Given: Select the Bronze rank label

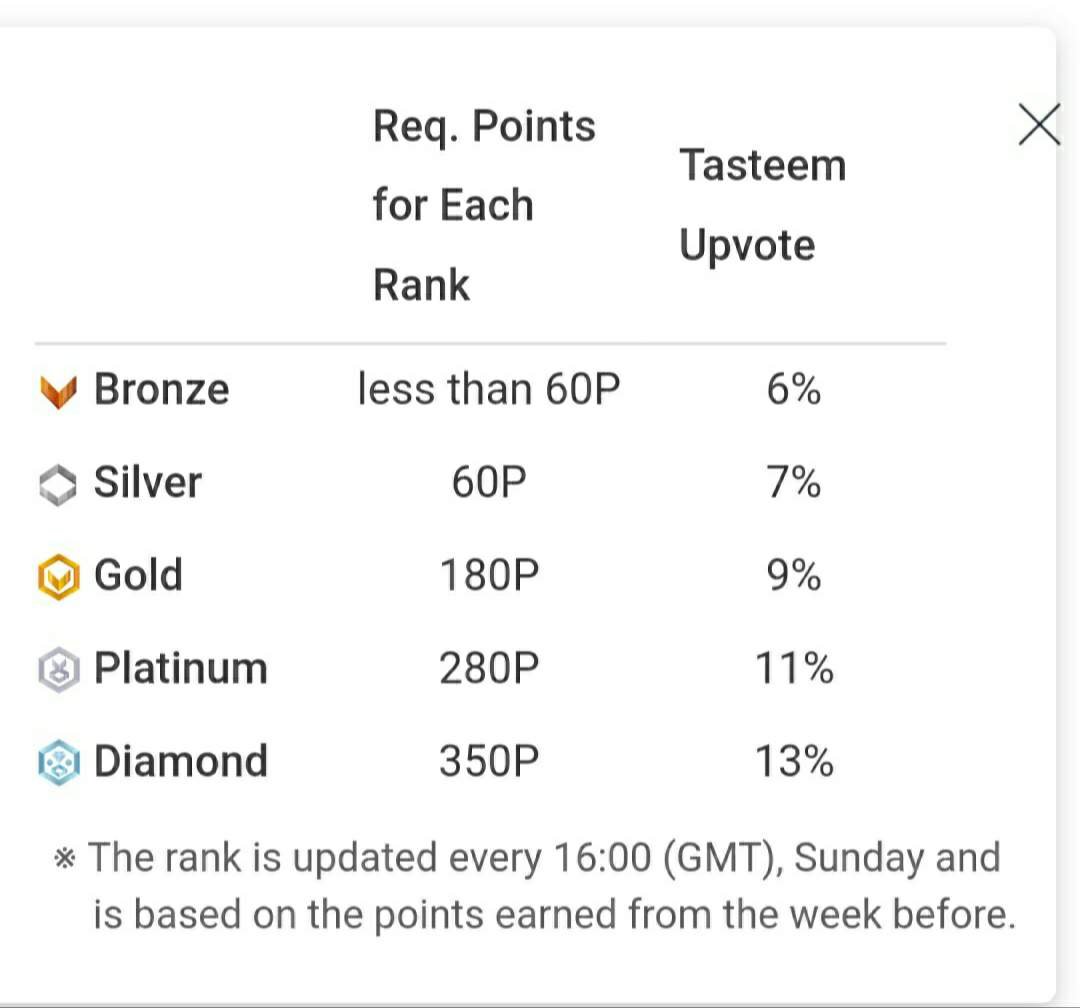Looking at the screenshot, I should tap(161, 389).
